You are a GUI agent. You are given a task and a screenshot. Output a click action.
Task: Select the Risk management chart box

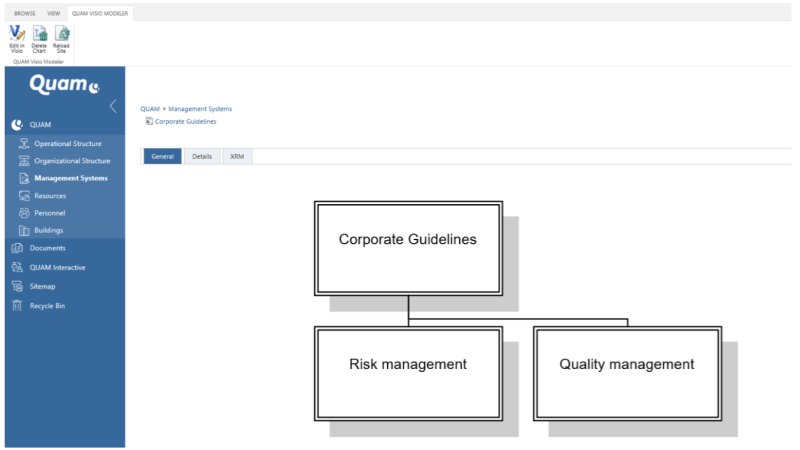(409, 374)
